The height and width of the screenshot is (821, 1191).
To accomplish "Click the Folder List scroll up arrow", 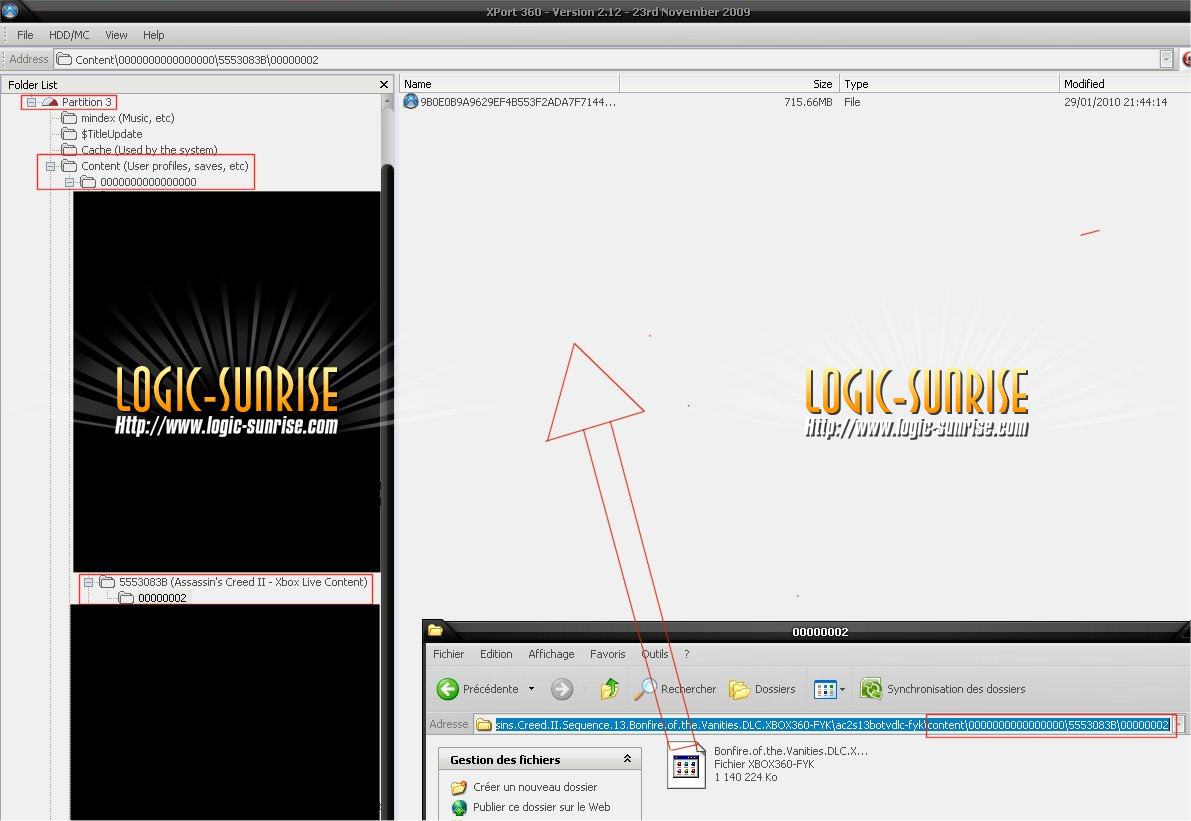I will [387, 100].
